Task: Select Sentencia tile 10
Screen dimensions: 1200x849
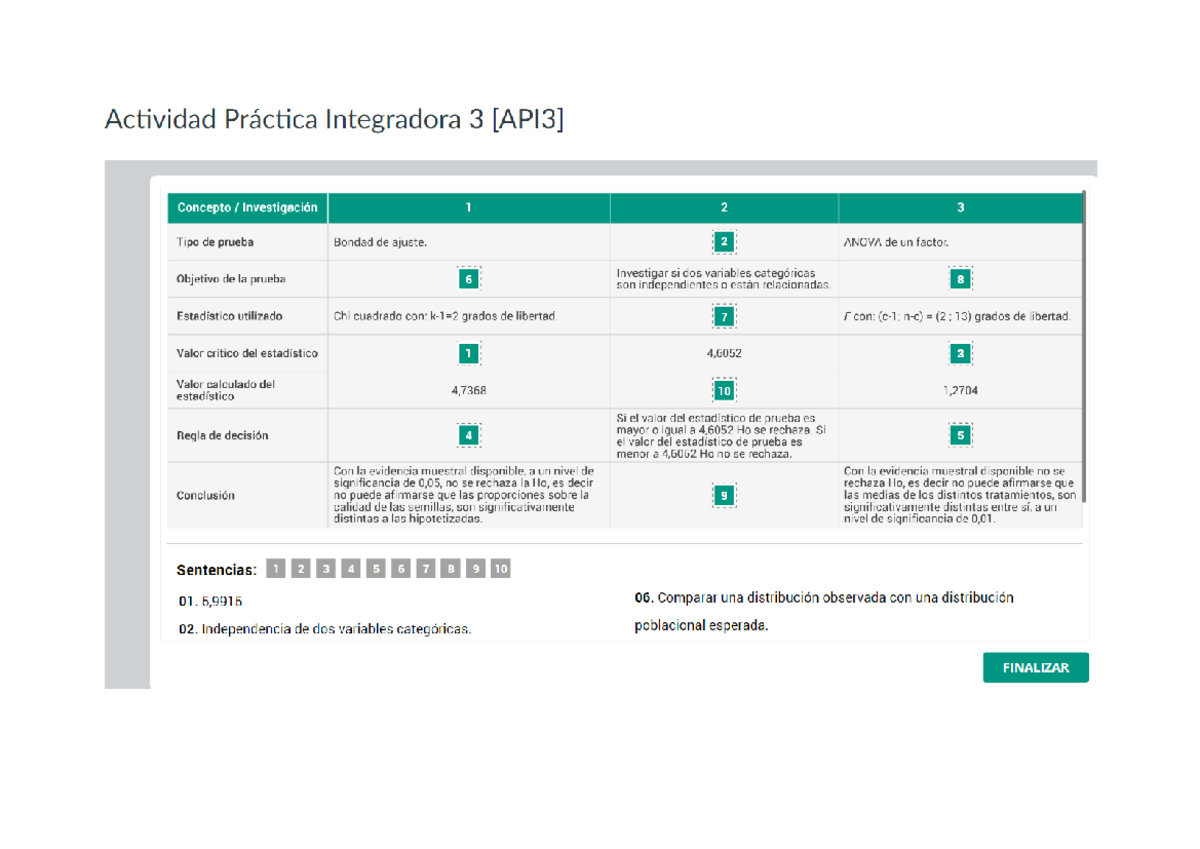Action: (501, 568)
